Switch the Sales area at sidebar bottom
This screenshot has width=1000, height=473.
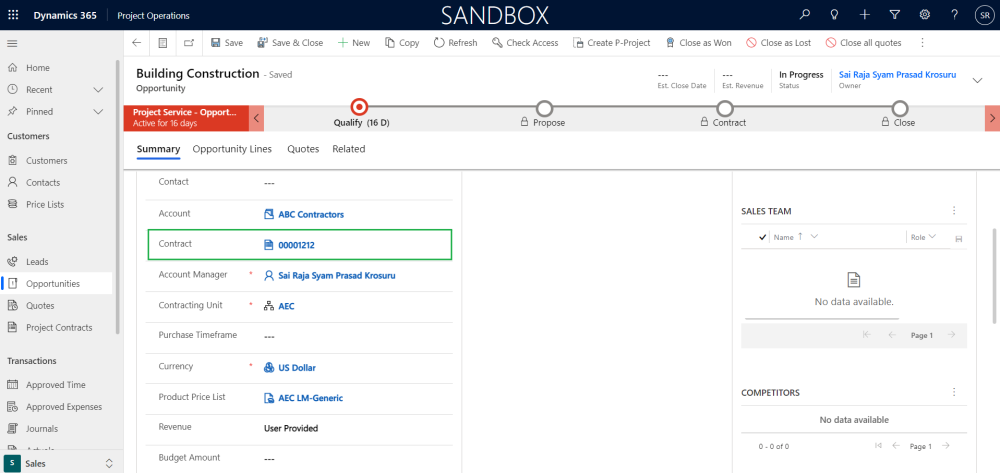[60, 463]
